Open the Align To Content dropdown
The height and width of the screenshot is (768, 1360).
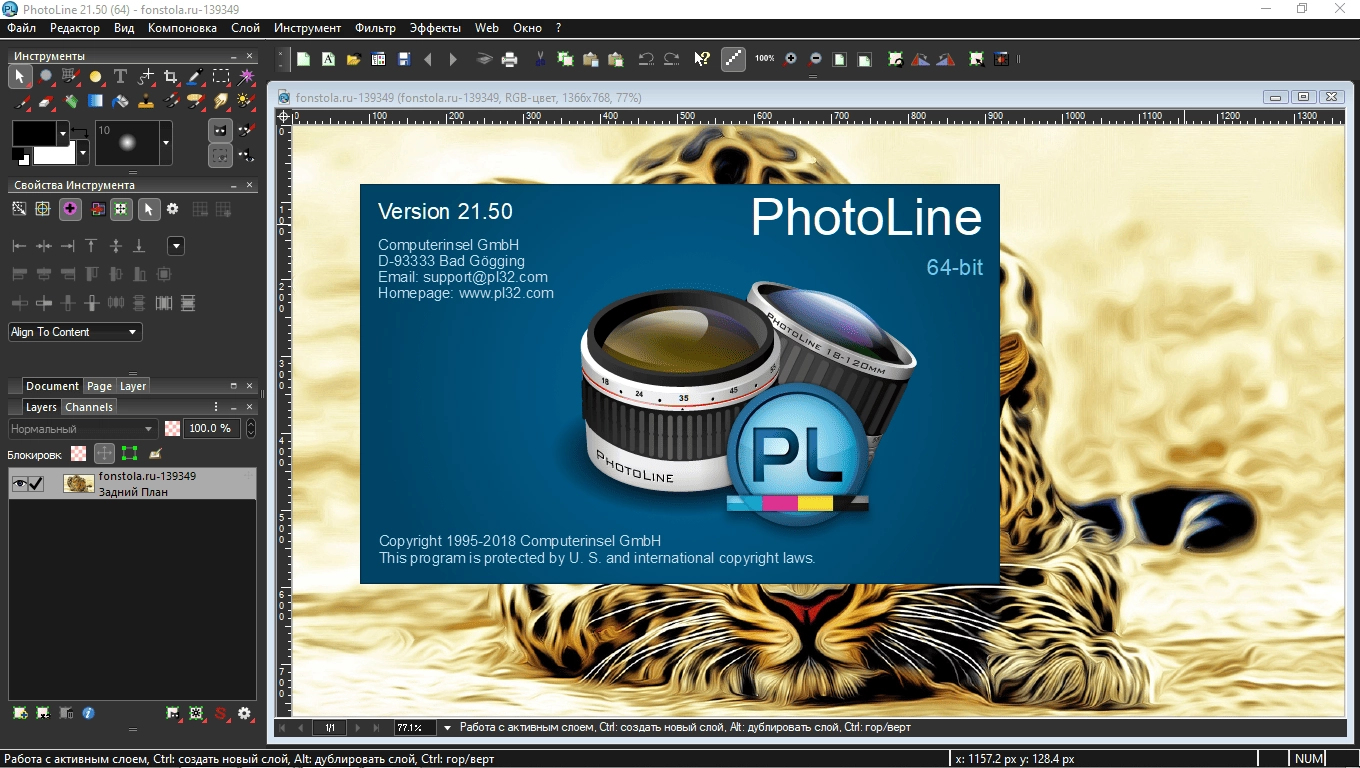tap(75, 332)
